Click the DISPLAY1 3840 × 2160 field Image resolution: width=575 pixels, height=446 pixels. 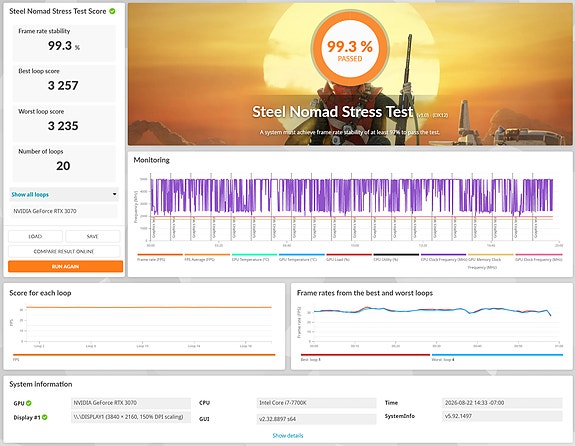point(131,417)
